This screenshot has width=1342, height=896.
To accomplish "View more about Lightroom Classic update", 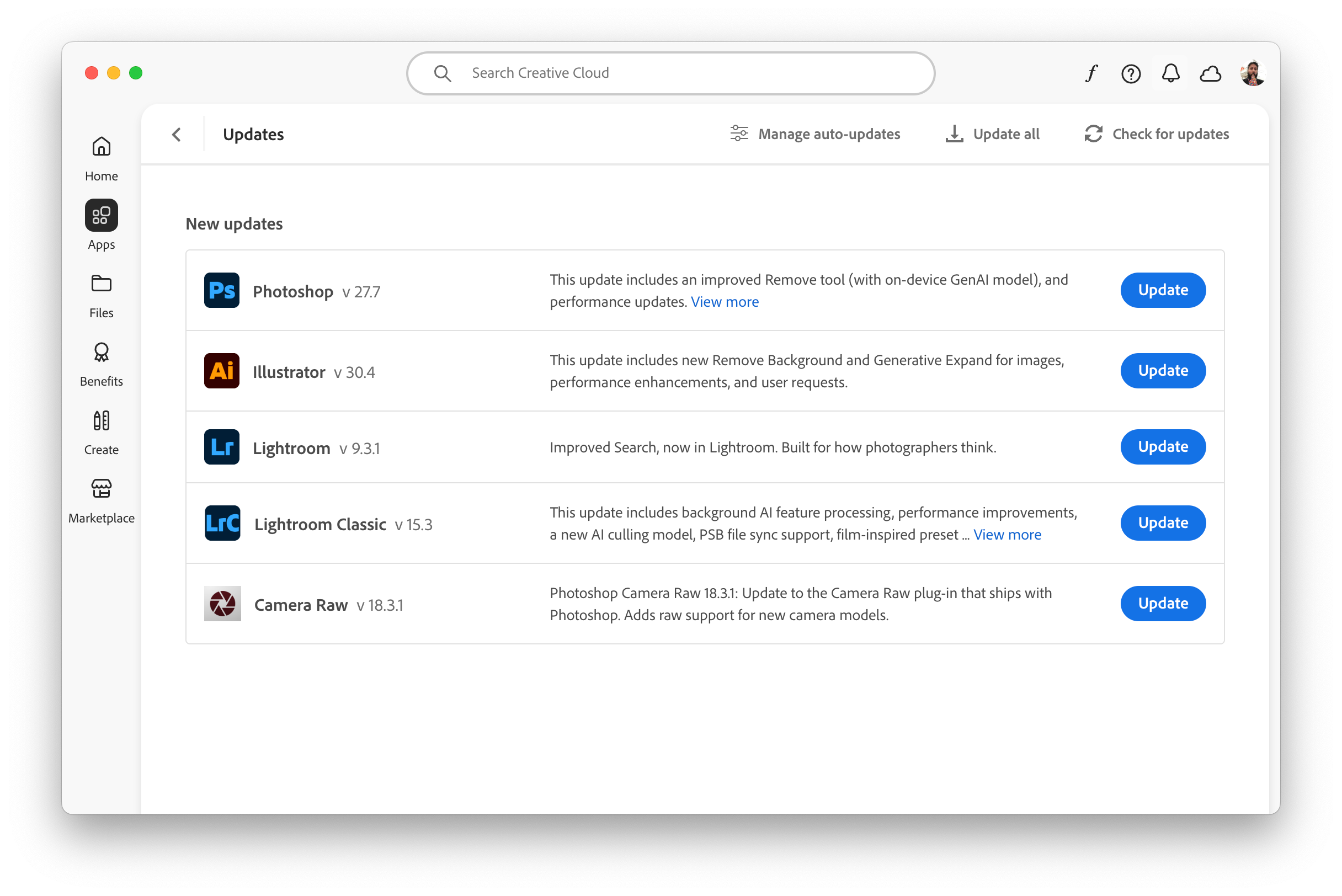I will (1007, 534).
